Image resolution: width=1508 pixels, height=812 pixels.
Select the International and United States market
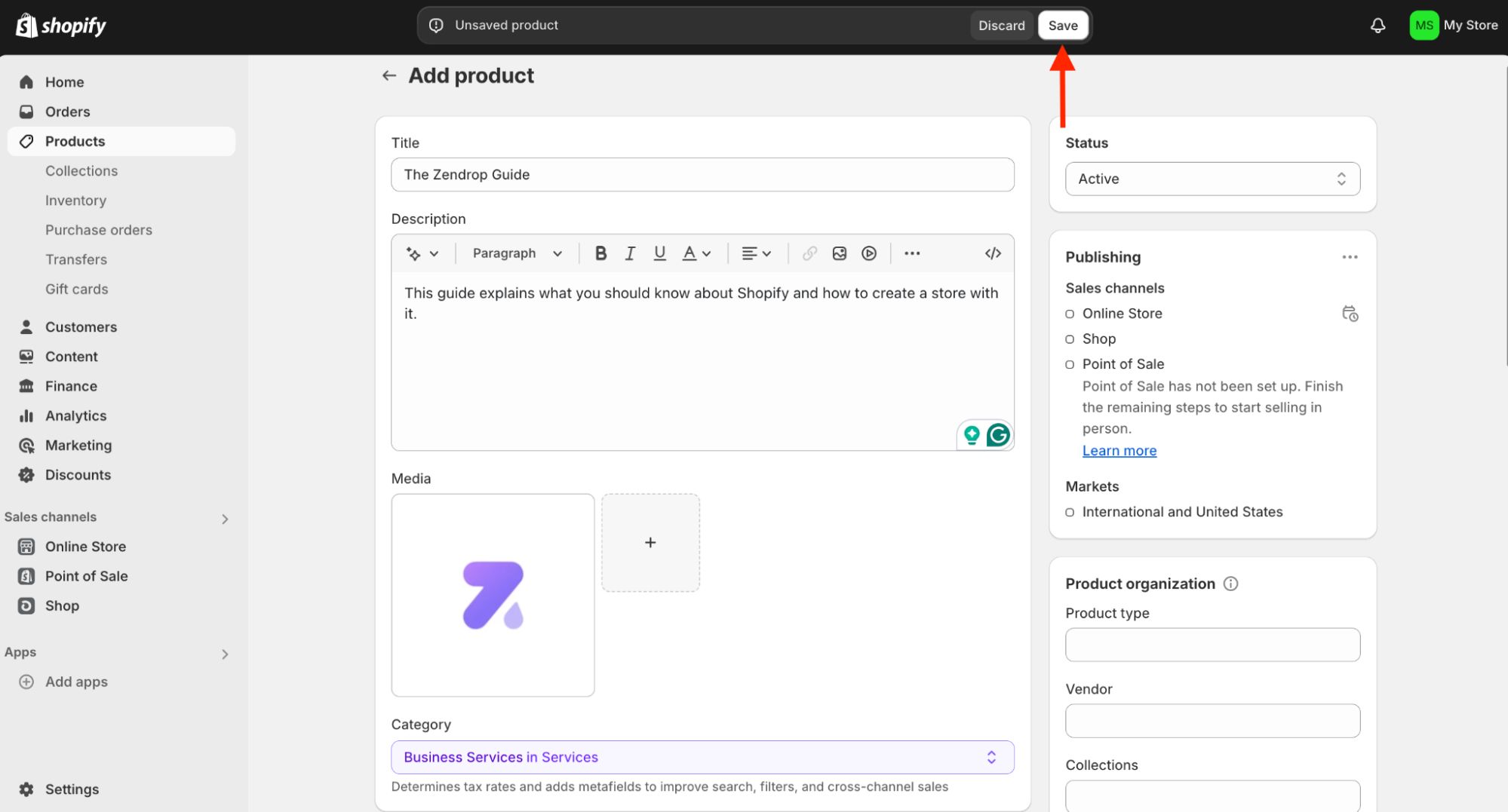tap(1070, 512)
